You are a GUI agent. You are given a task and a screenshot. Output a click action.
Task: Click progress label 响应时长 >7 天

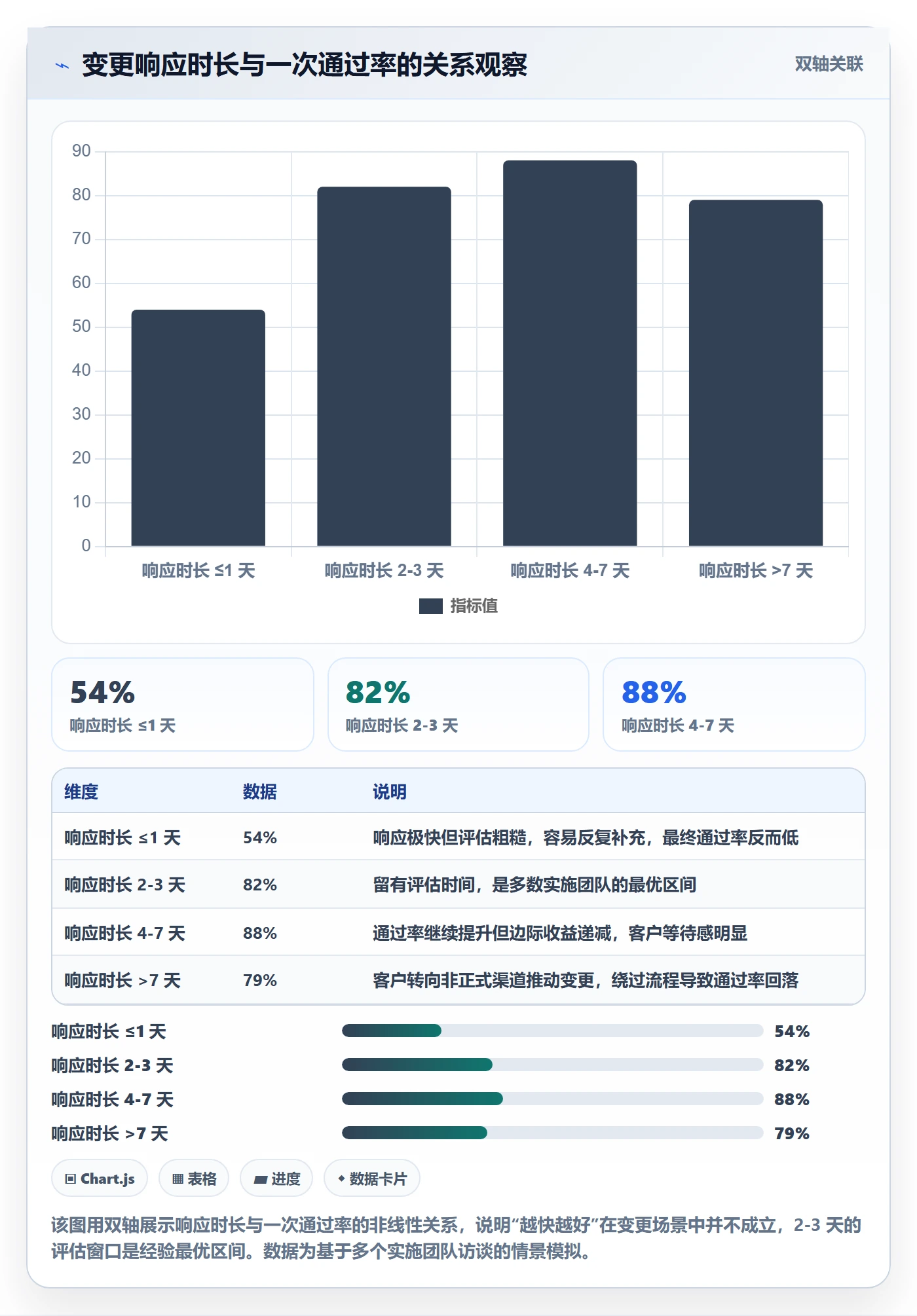click(x=110, y=1134)
